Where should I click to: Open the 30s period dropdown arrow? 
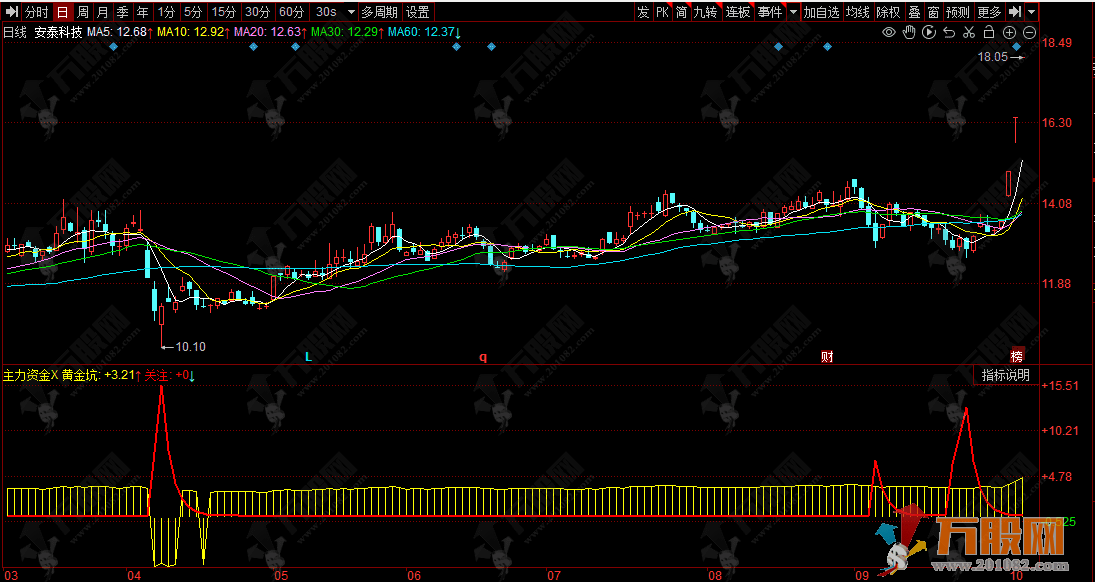tap(349, 12)
